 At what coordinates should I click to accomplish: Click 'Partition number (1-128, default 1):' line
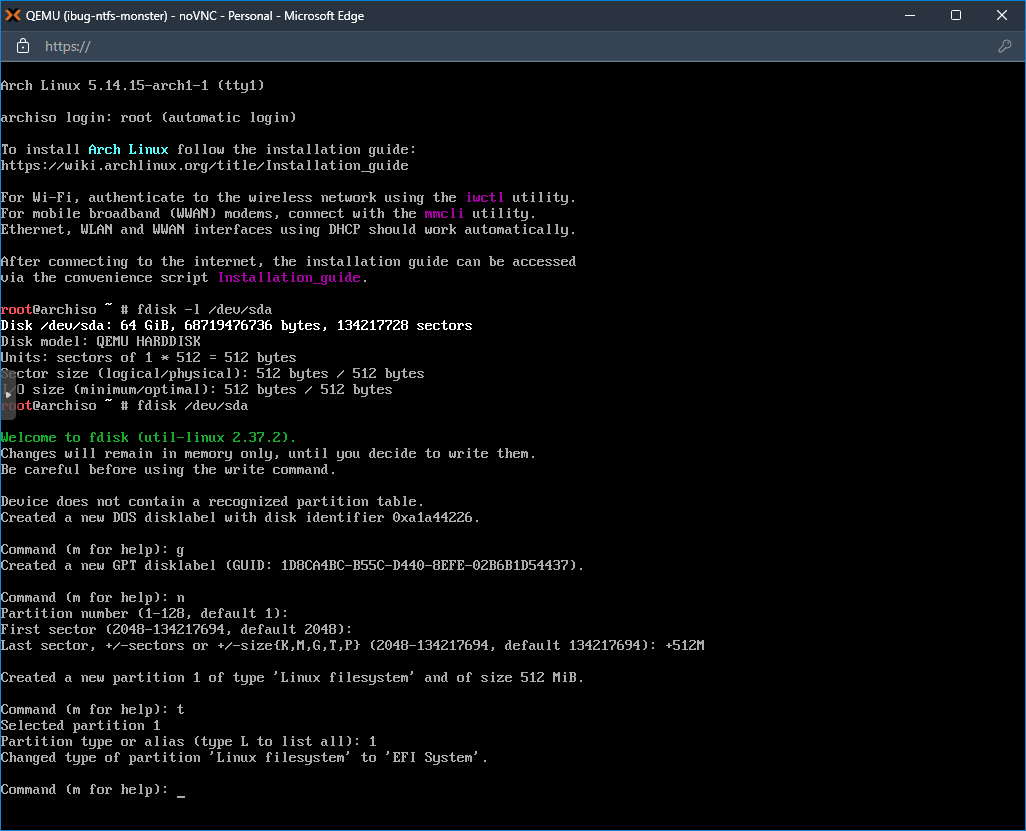(x=145, y=613)
